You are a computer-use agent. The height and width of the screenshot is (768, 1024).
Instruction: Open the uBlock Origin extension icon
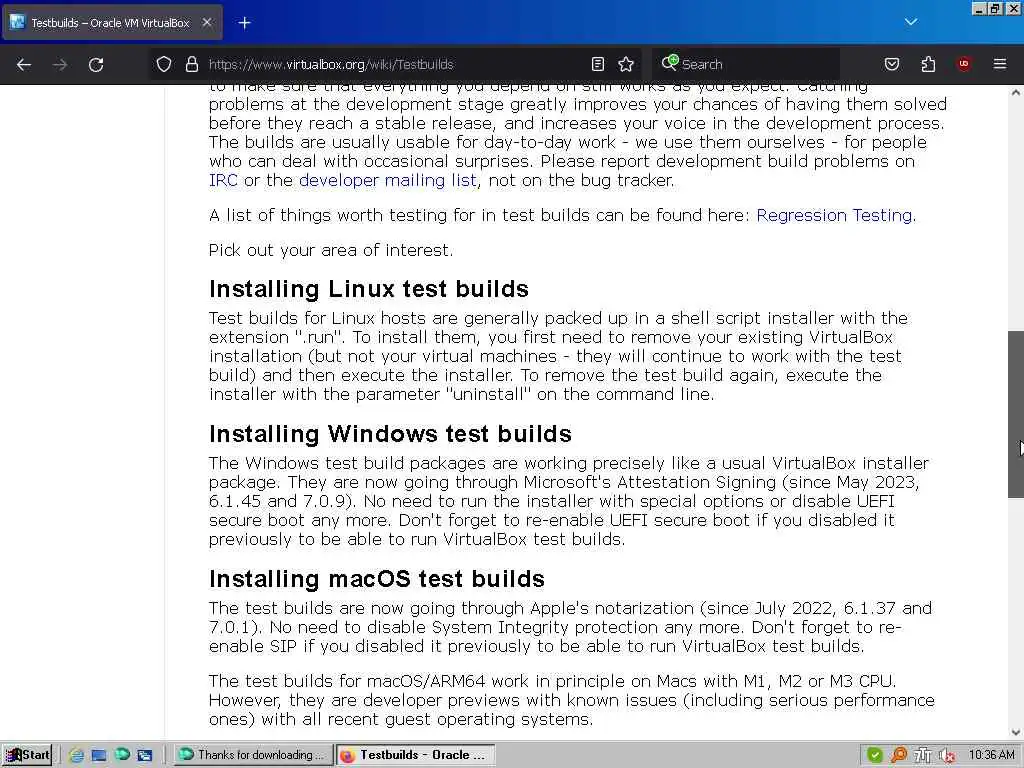[x=963, y=64]
